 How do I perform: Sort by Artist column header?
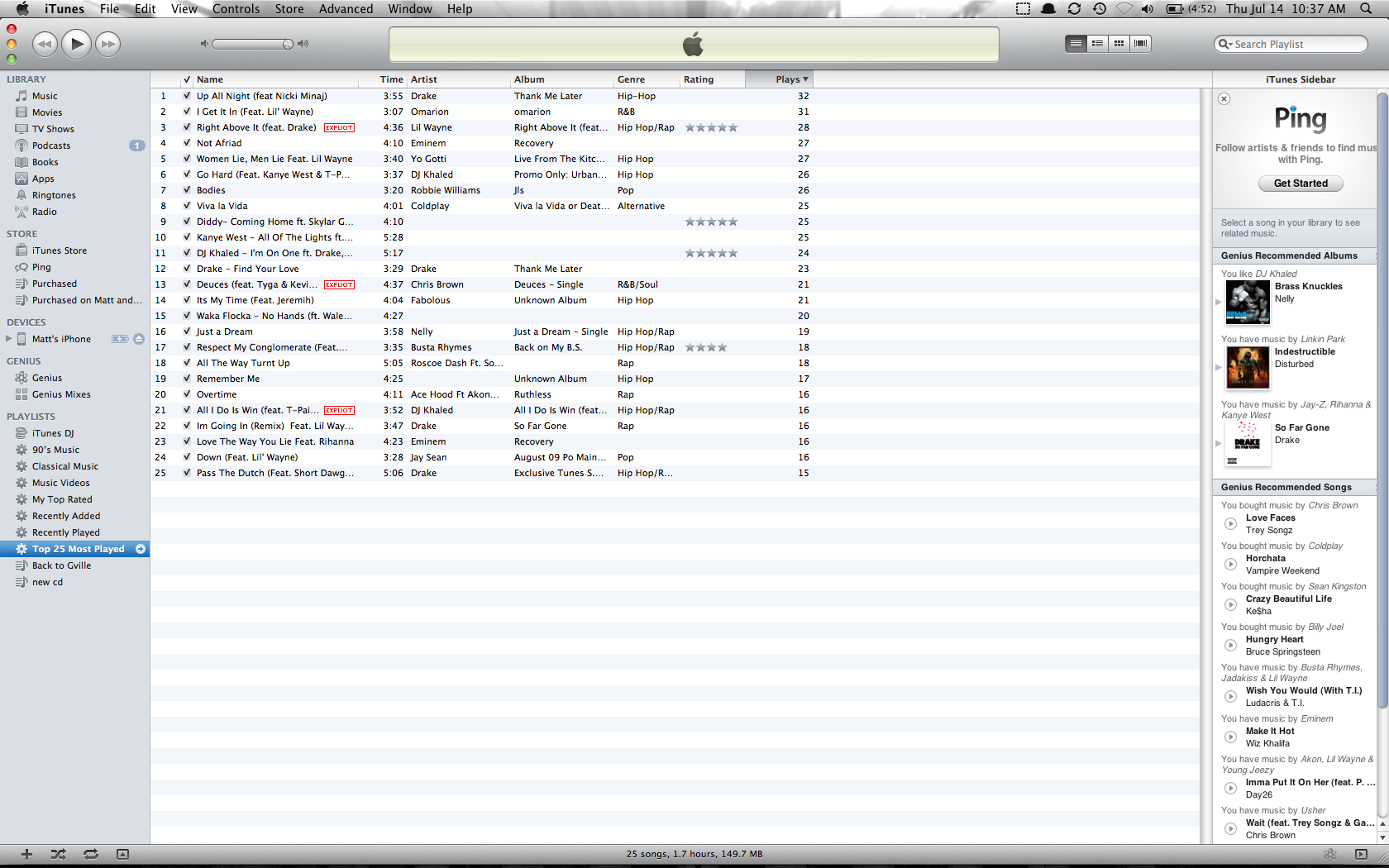(458, 79)
